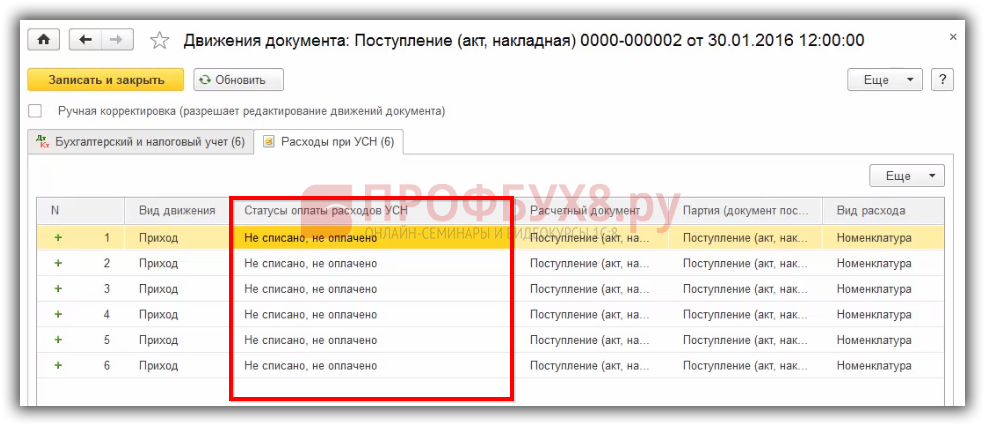Go forward with the right arrow
985x426 pixels.
pyautogui.click(x=115, y=40)
